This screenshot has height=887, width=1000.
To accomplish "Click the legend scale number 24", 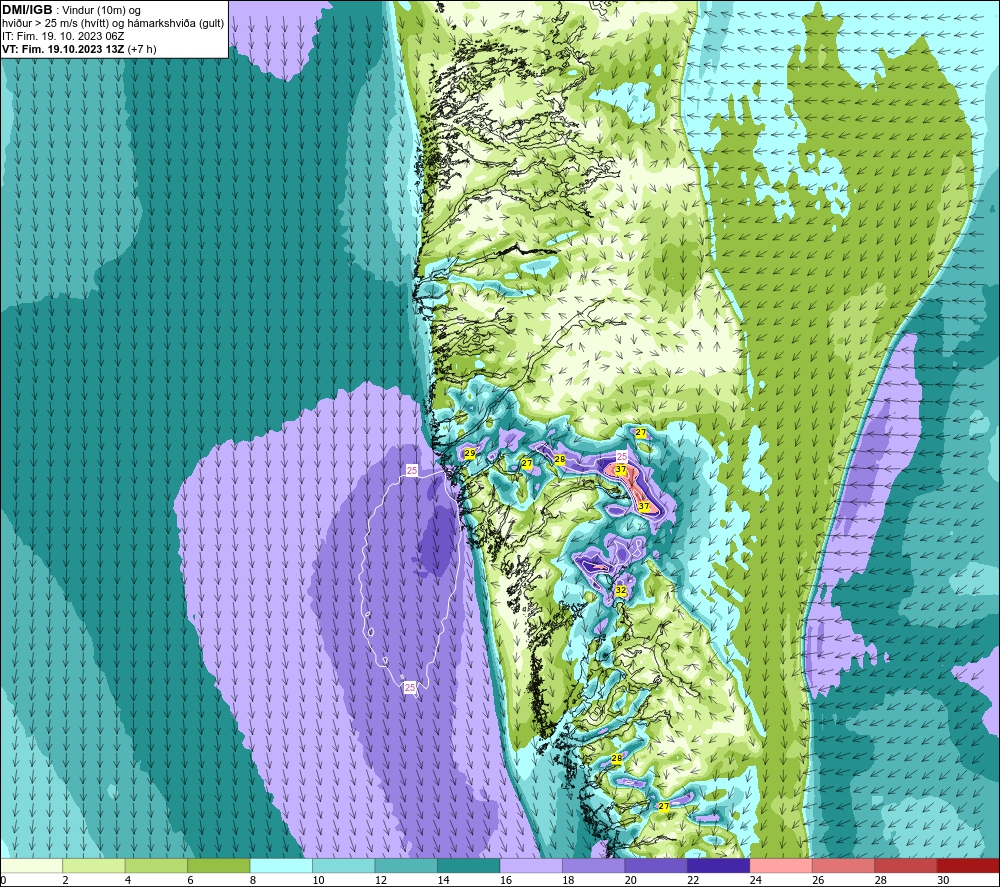I will [756, 880].
